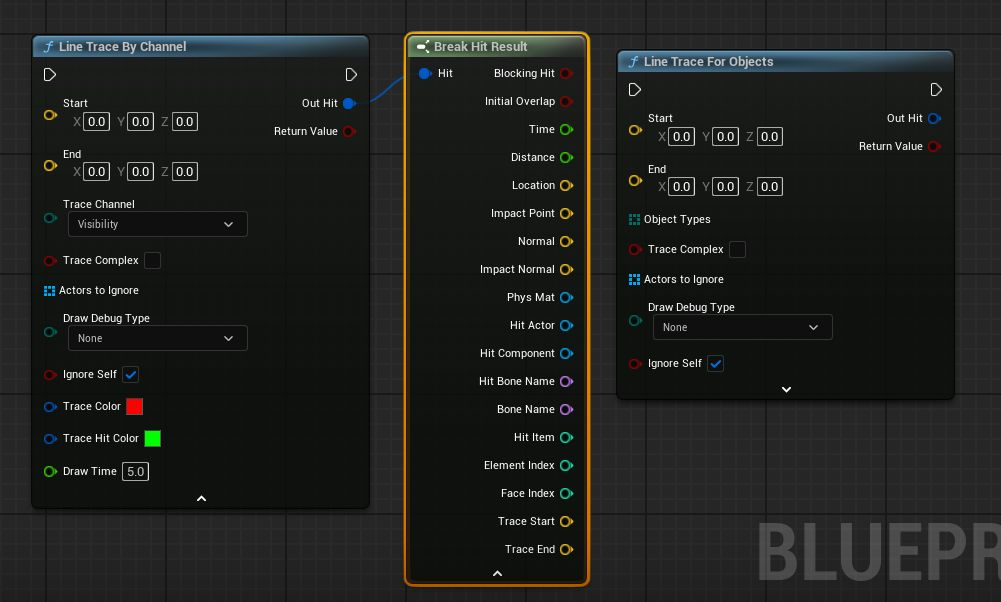
Task: Uncheck Ignore Self on Line Trace For Objects
Action: click(x=716, y=364)
